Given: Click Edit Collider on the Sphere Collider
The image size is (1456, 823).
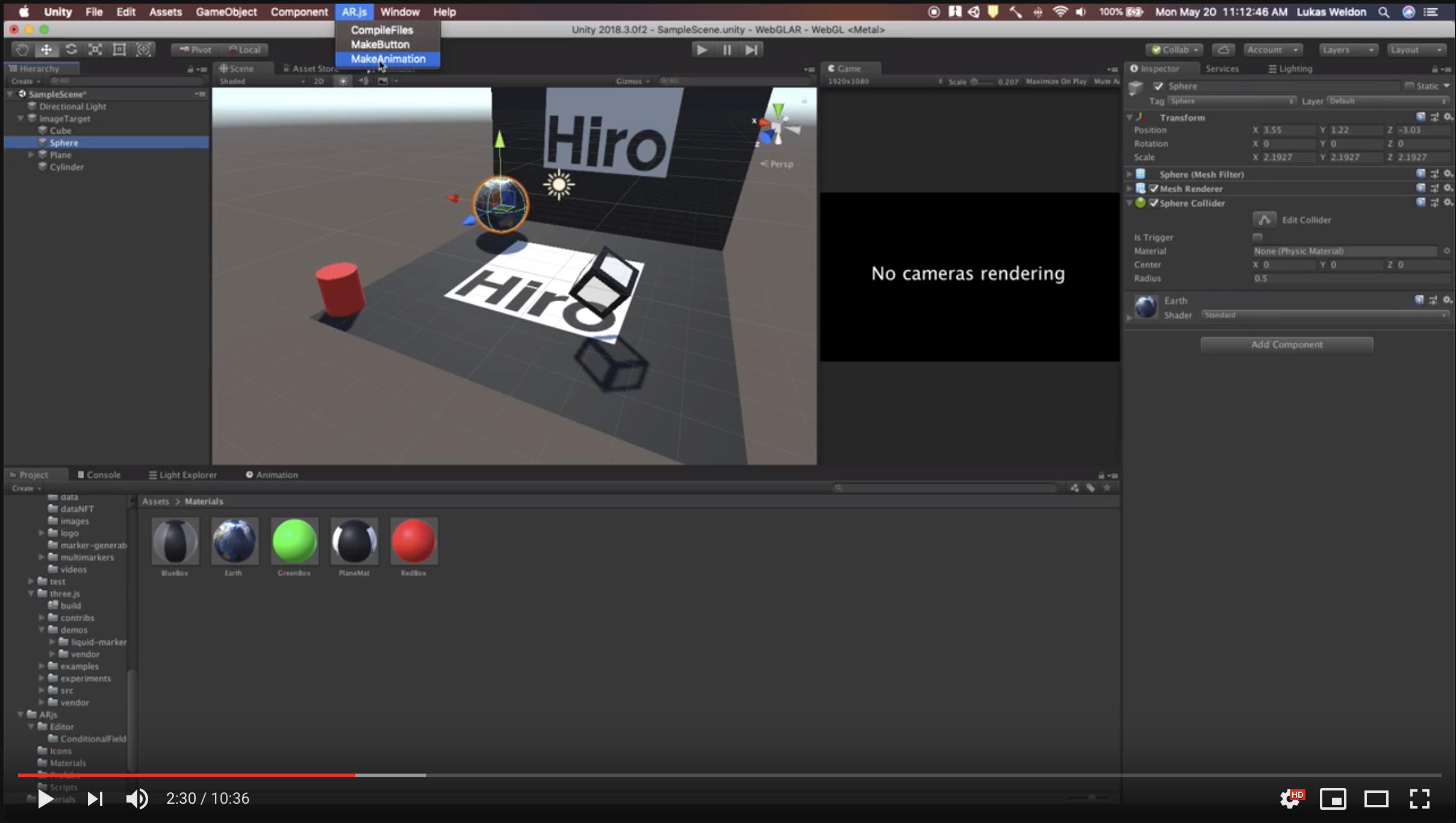Looking at the screenshot, I should [1263, 219].
